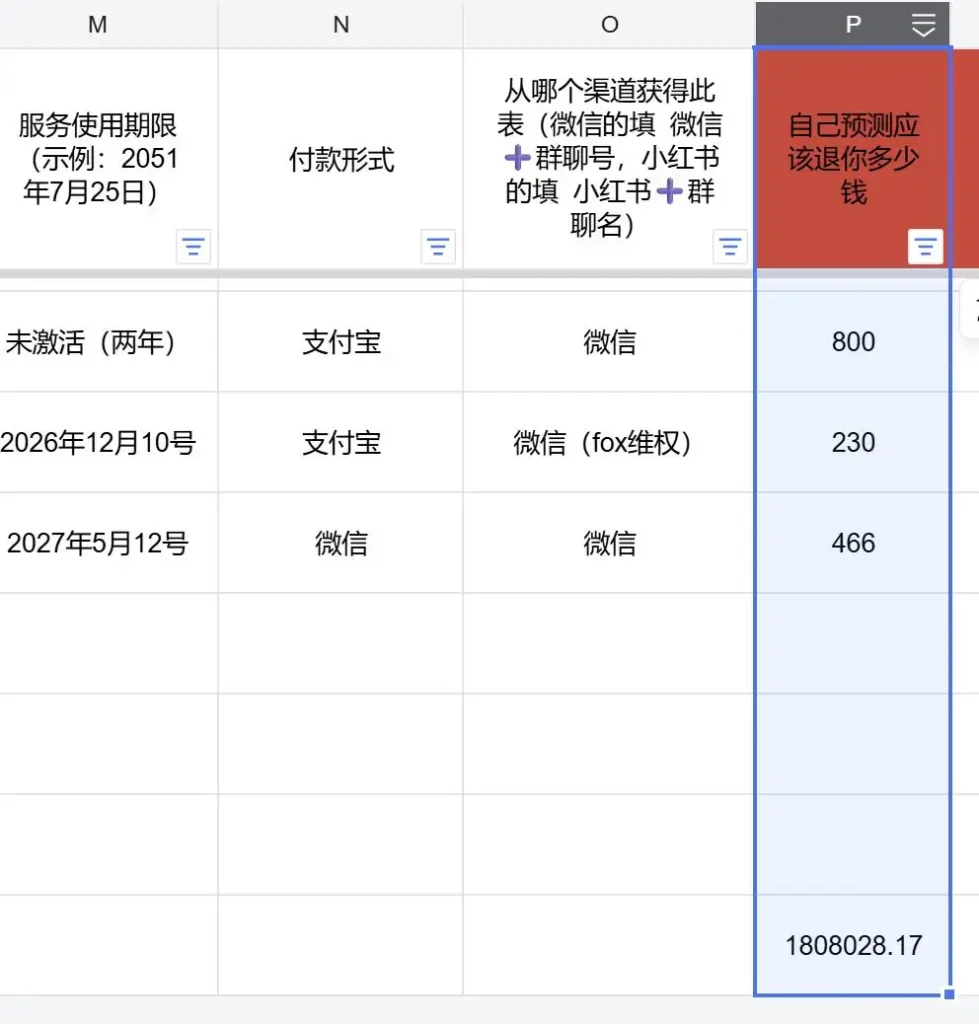Select cell 2026年12月10号
Image resolution: width=979 pixels, height=1024 pixels.
(x=108, y=442)
